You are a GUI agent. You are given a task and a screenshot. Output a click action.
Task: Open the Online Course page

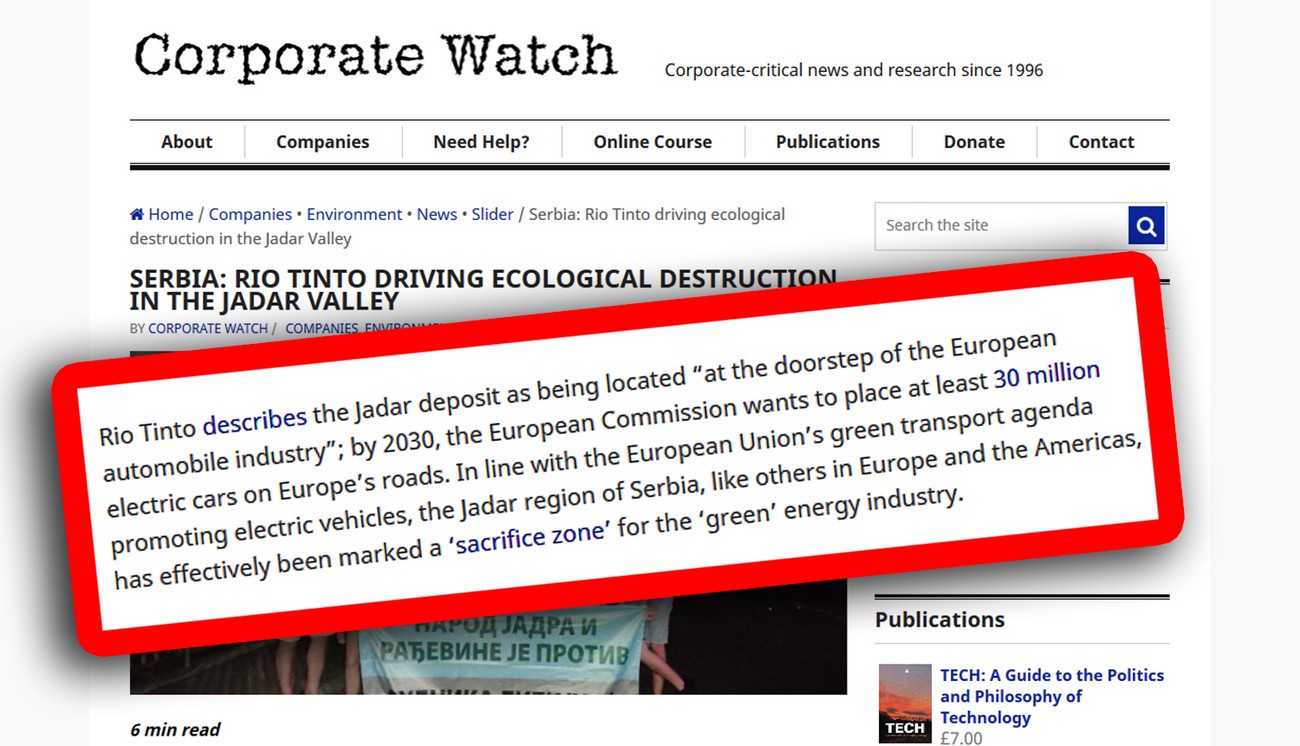tap(653, 142)
